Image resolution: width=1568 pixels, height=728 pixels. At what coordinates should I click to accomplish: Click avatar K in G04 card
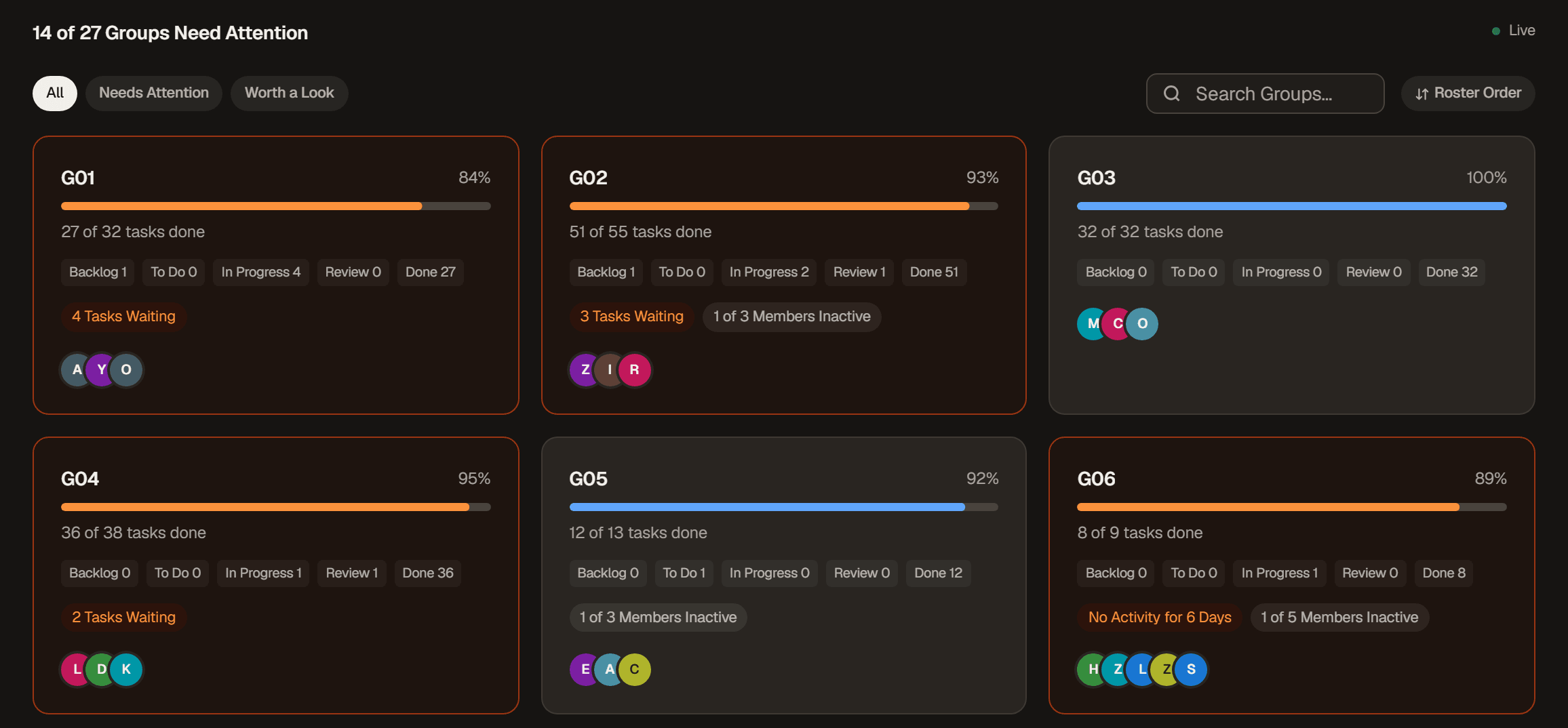coord(126,669)
